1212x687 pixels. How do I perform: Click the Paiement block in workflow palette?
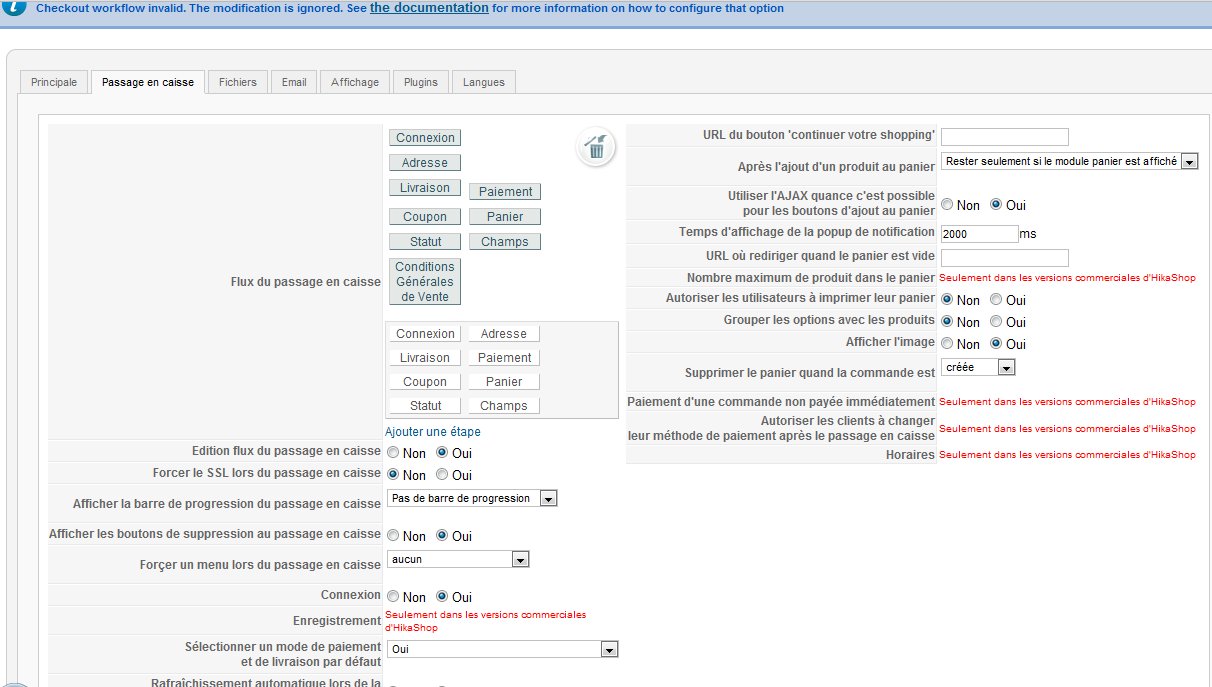coord(505,192)
